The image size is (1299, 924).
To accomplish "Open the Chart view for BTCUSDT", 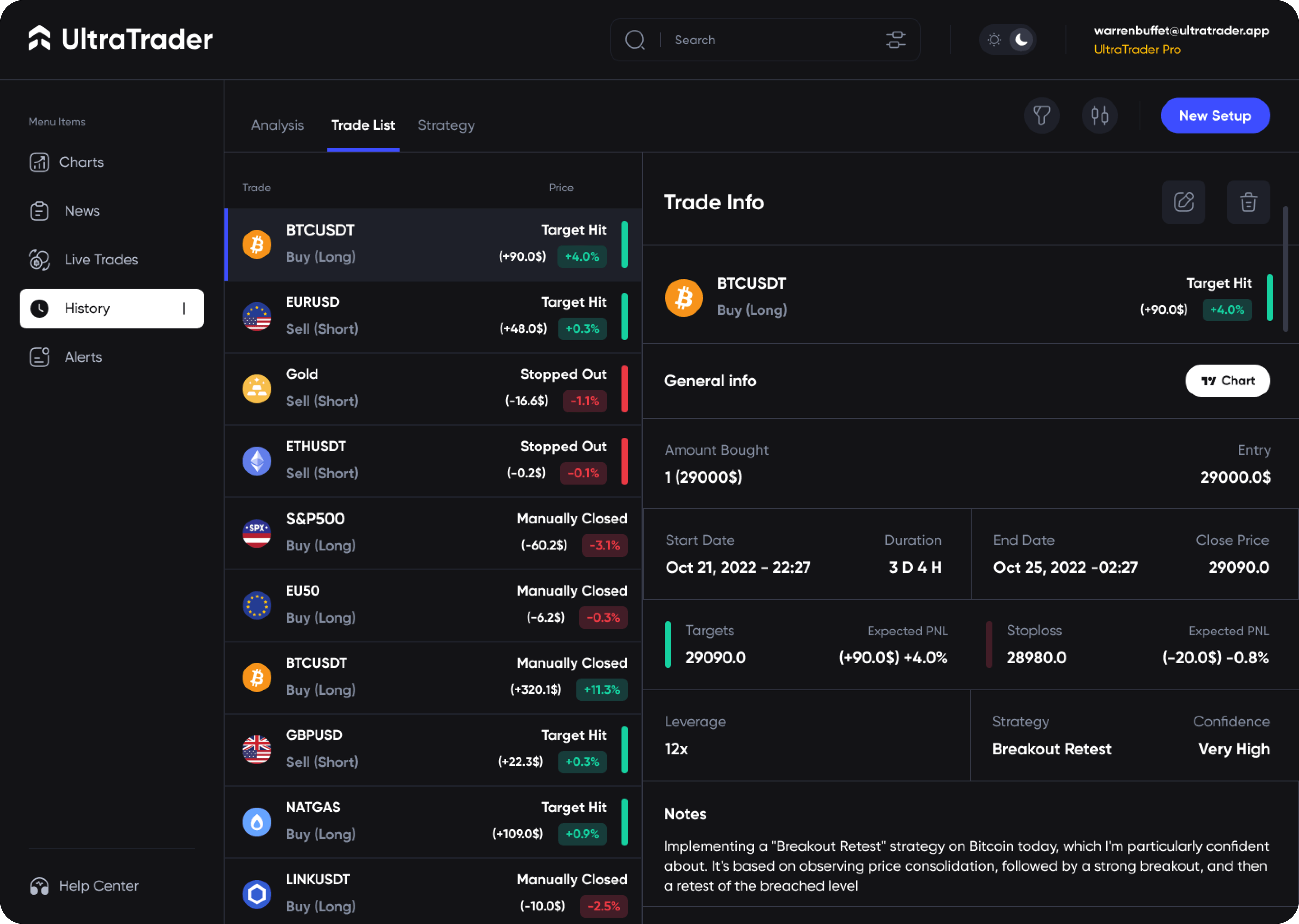I will pos(1227,381).
